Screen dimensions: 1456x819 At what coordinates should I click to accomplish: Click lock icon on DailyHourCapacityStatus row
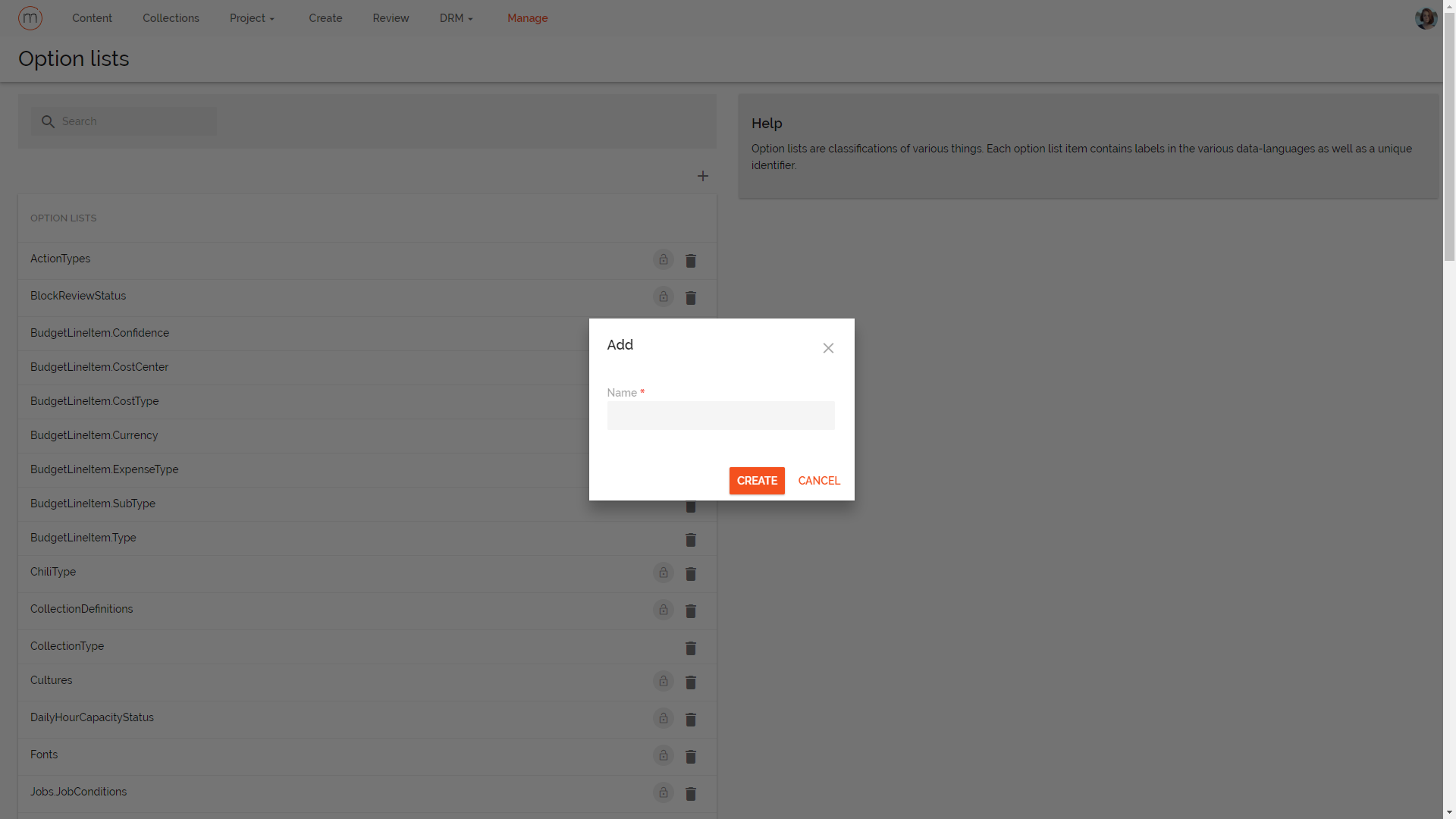pos(664,718)
